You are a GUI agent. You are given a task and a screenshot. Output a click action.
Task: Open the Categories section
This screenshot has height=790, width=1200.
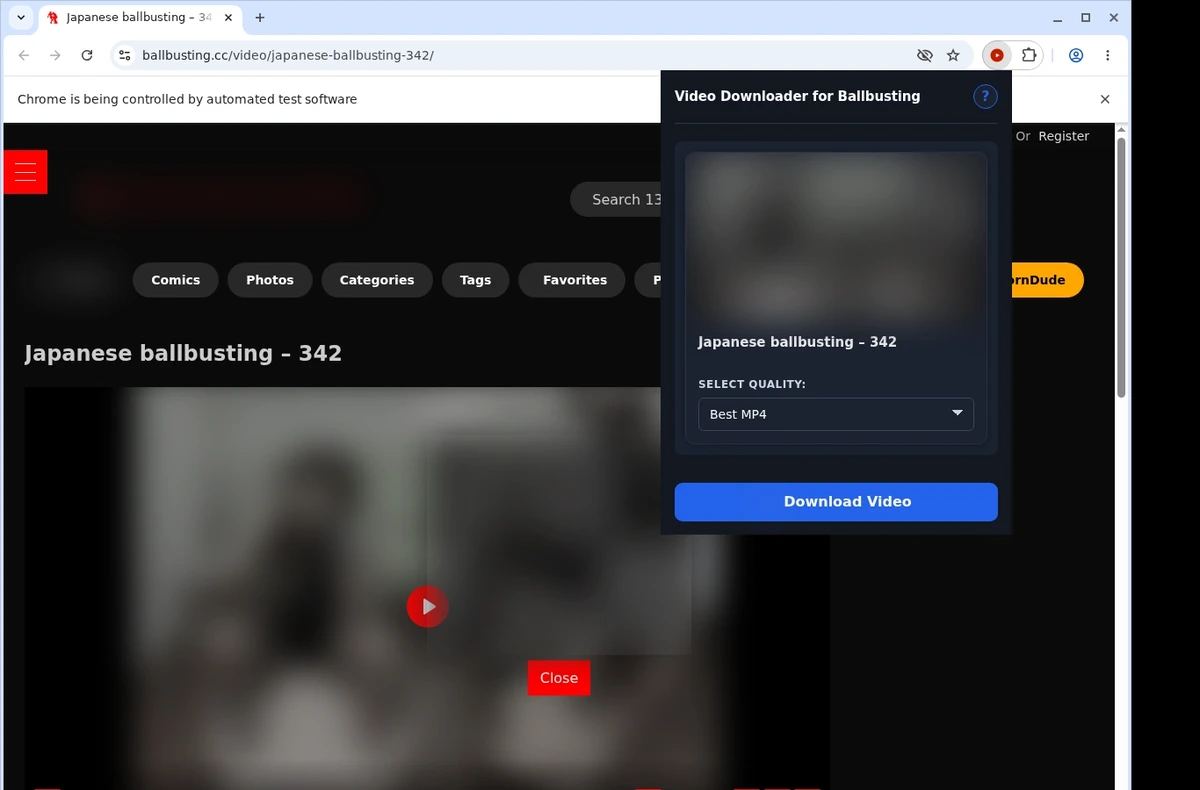coord(377,280)
